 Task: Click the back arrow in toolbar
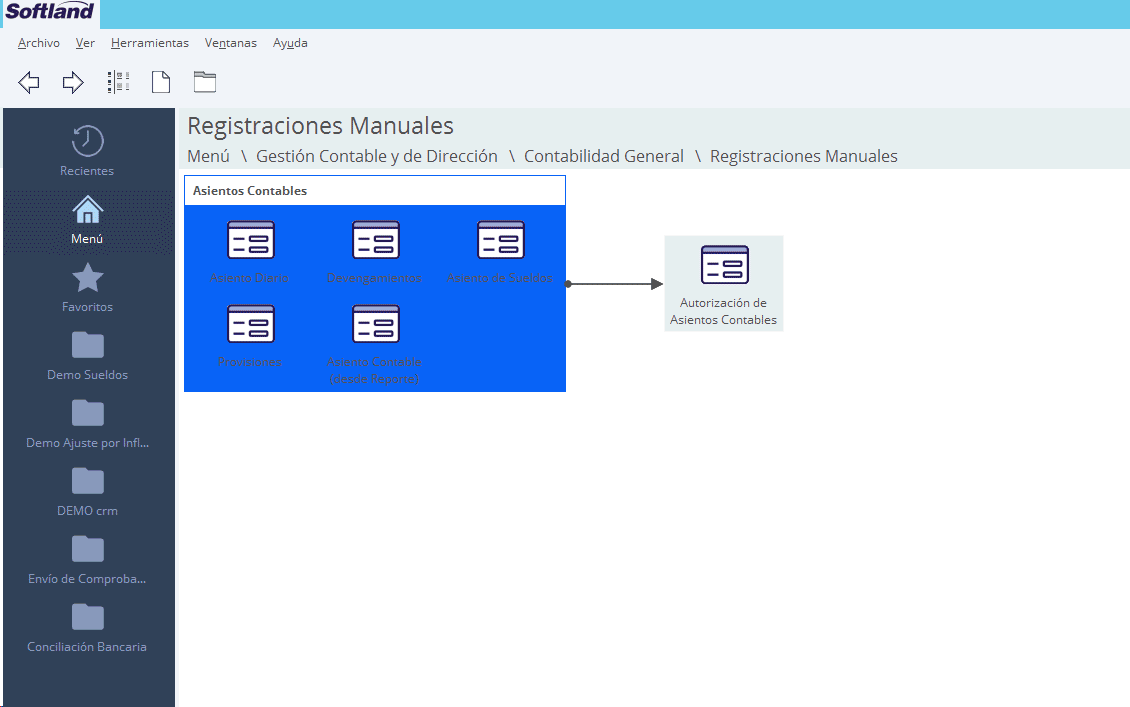(x=29, y=82)
